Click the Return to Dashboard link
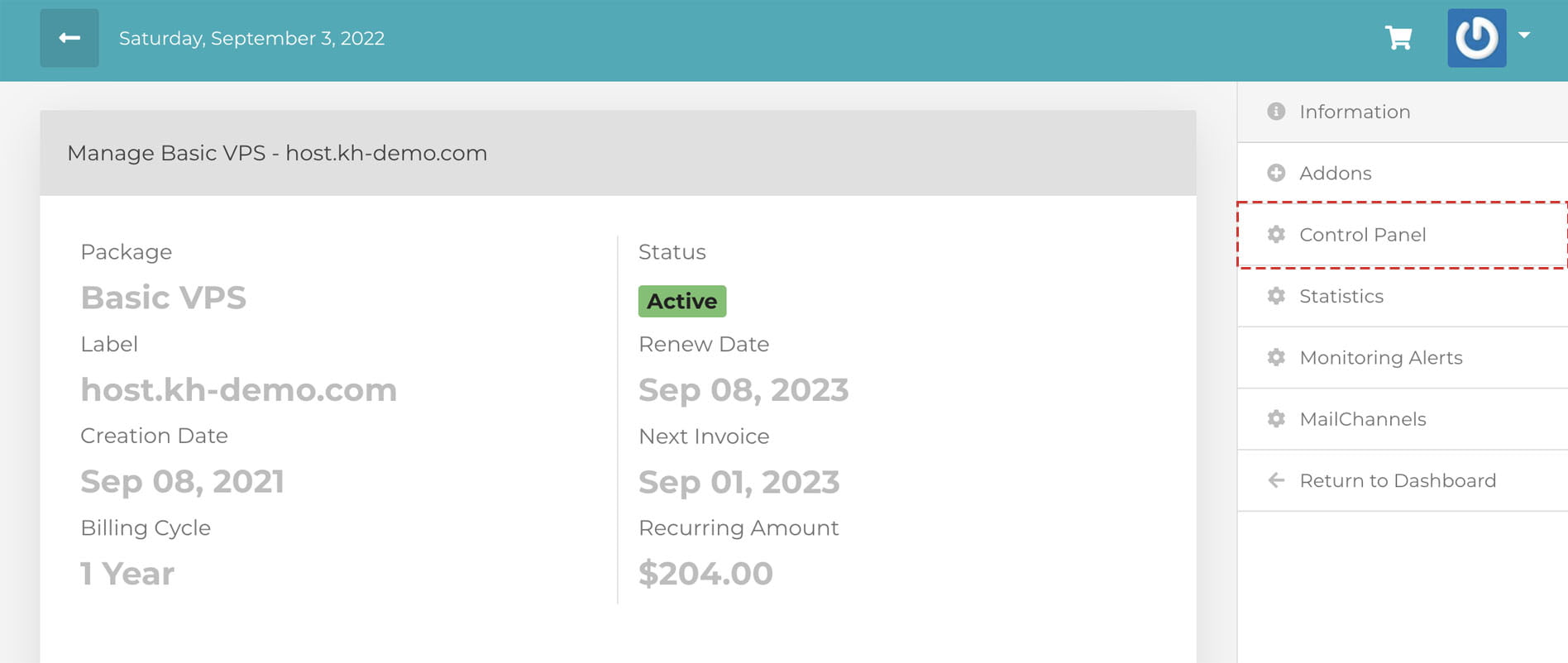This screenshot has width=1568, height=663. click(x=1397, y=480)
